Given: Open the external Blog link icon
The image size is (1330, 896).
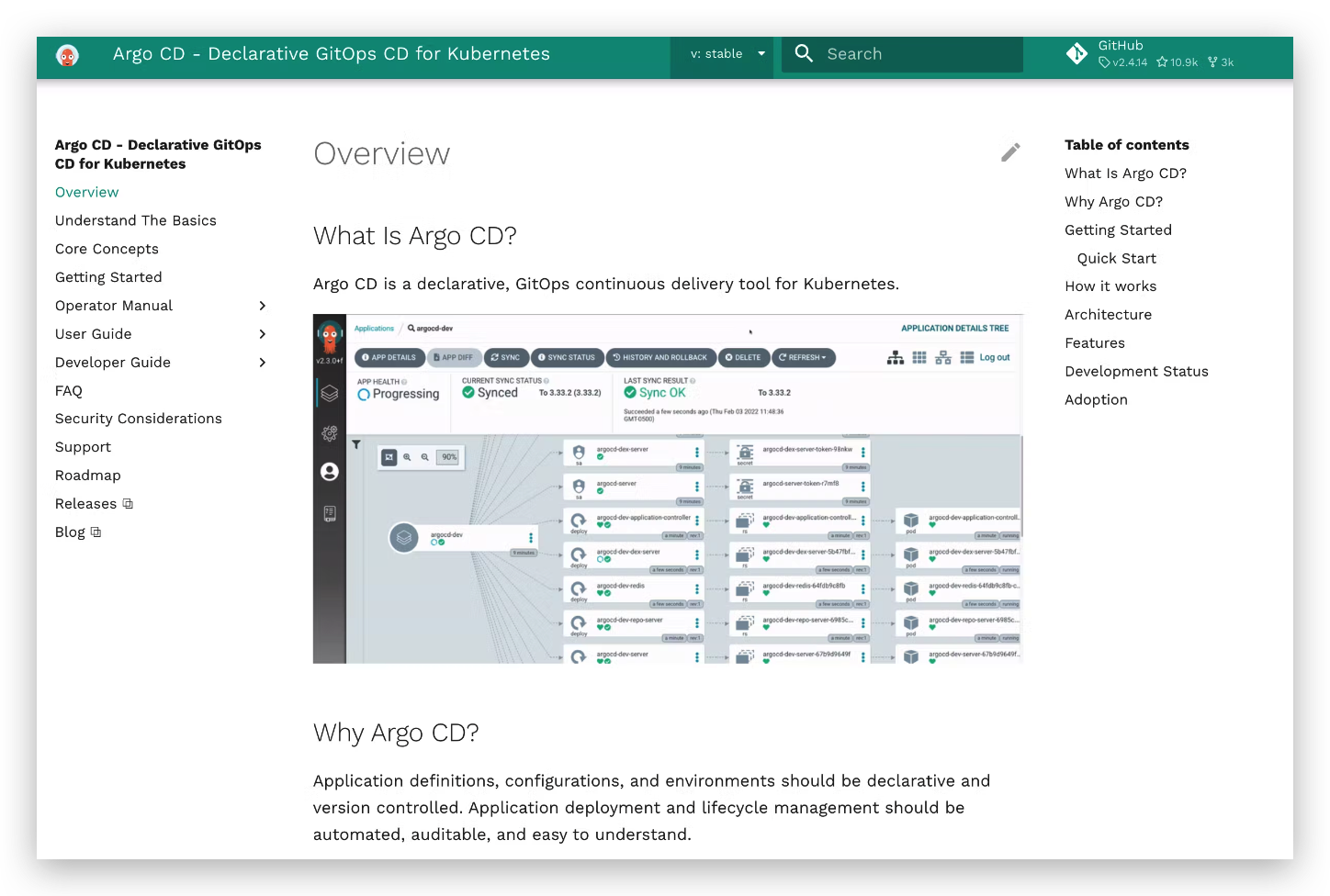Looking at the screenshot, I should click(x=96, y=532).
